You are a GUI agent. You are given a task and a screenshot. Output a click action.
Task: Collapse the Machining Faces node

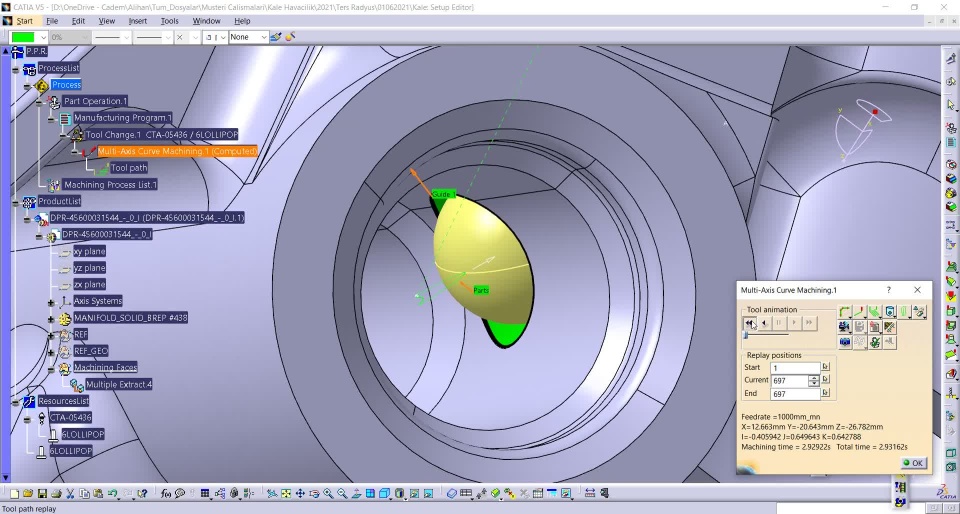[51, 368]
